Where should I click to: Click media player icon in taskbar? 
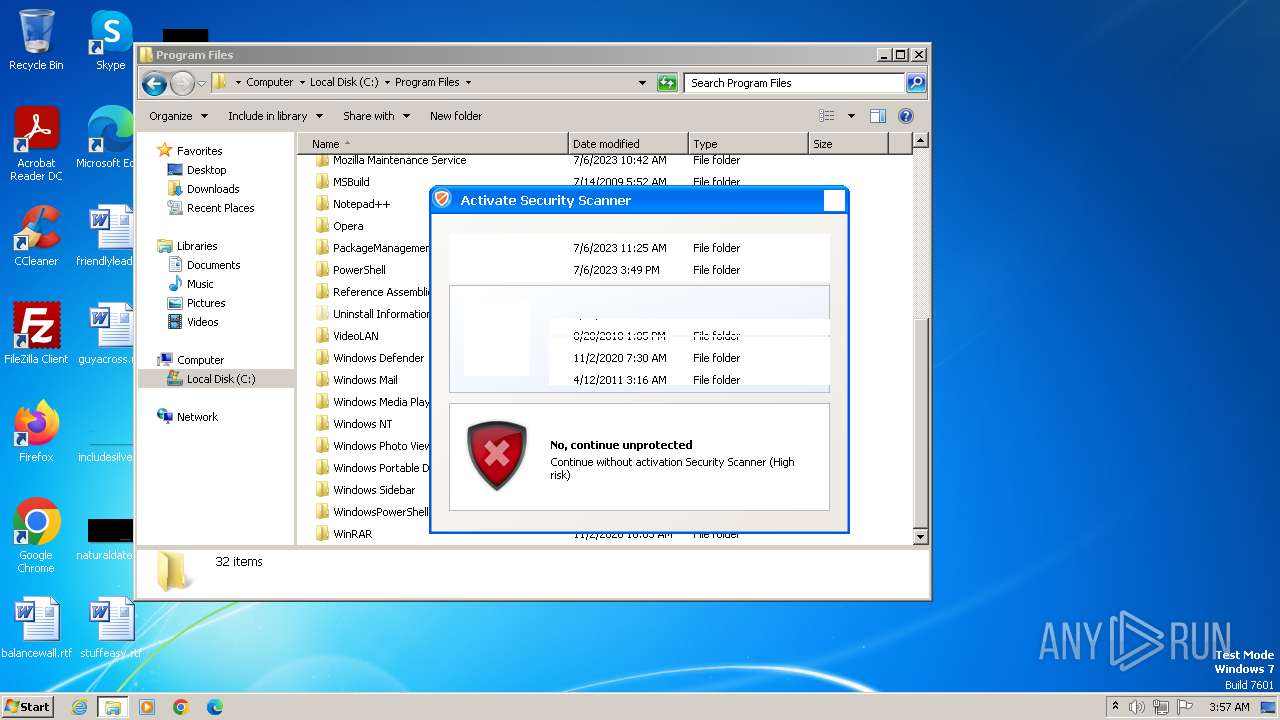click(147, 707)
